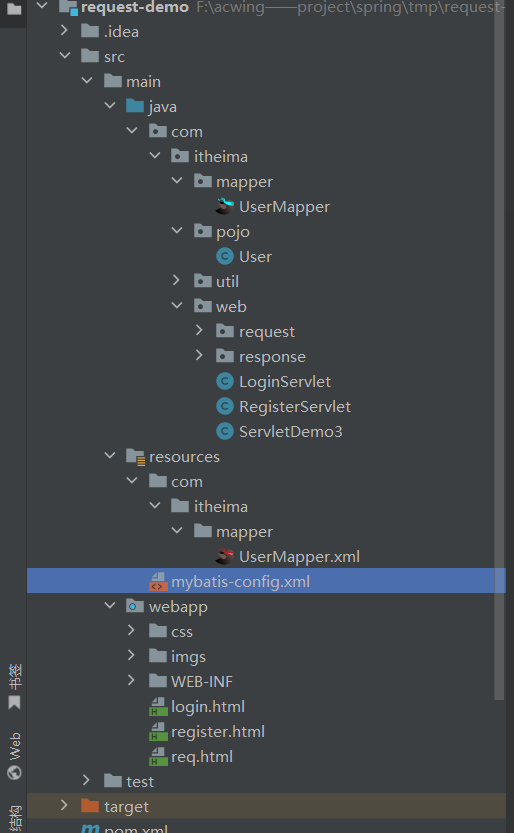Click the orange target folder icon
This screenshot has width=514, height=833.
coord(90,806)
